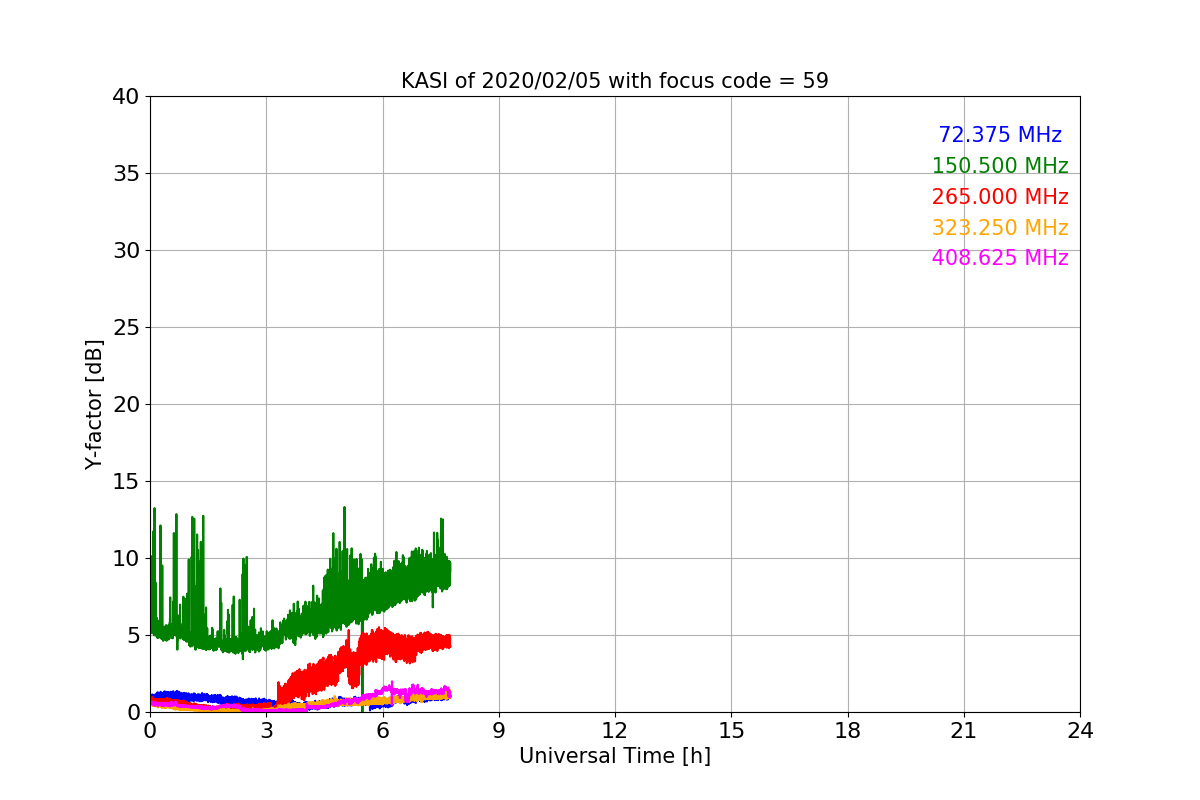The image size is (1200, 800).
Task: Select the blue '72.375 MHz' legend label
Action: 1000,135
